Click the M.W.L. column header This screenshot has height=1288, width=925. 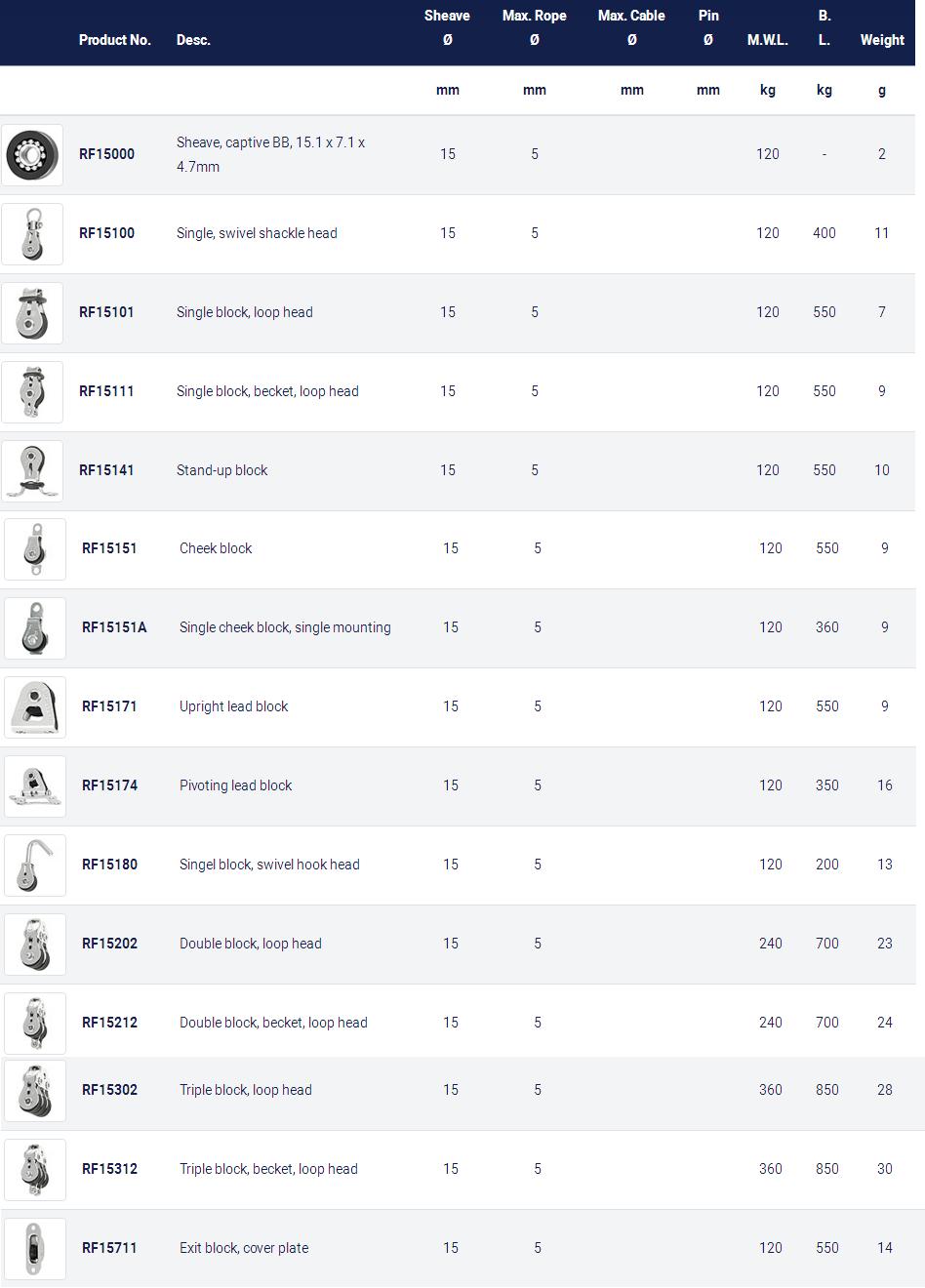coord(768,40)
